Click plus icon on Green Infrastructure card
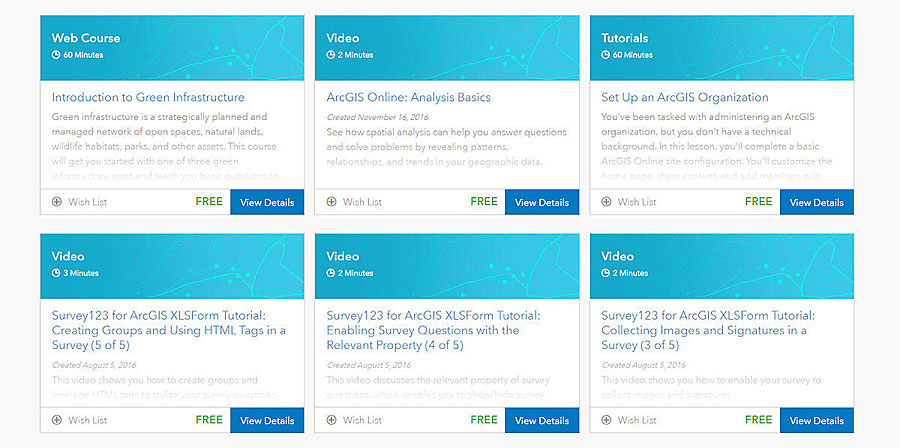This screenshot has height=448, width=900. 57,202
